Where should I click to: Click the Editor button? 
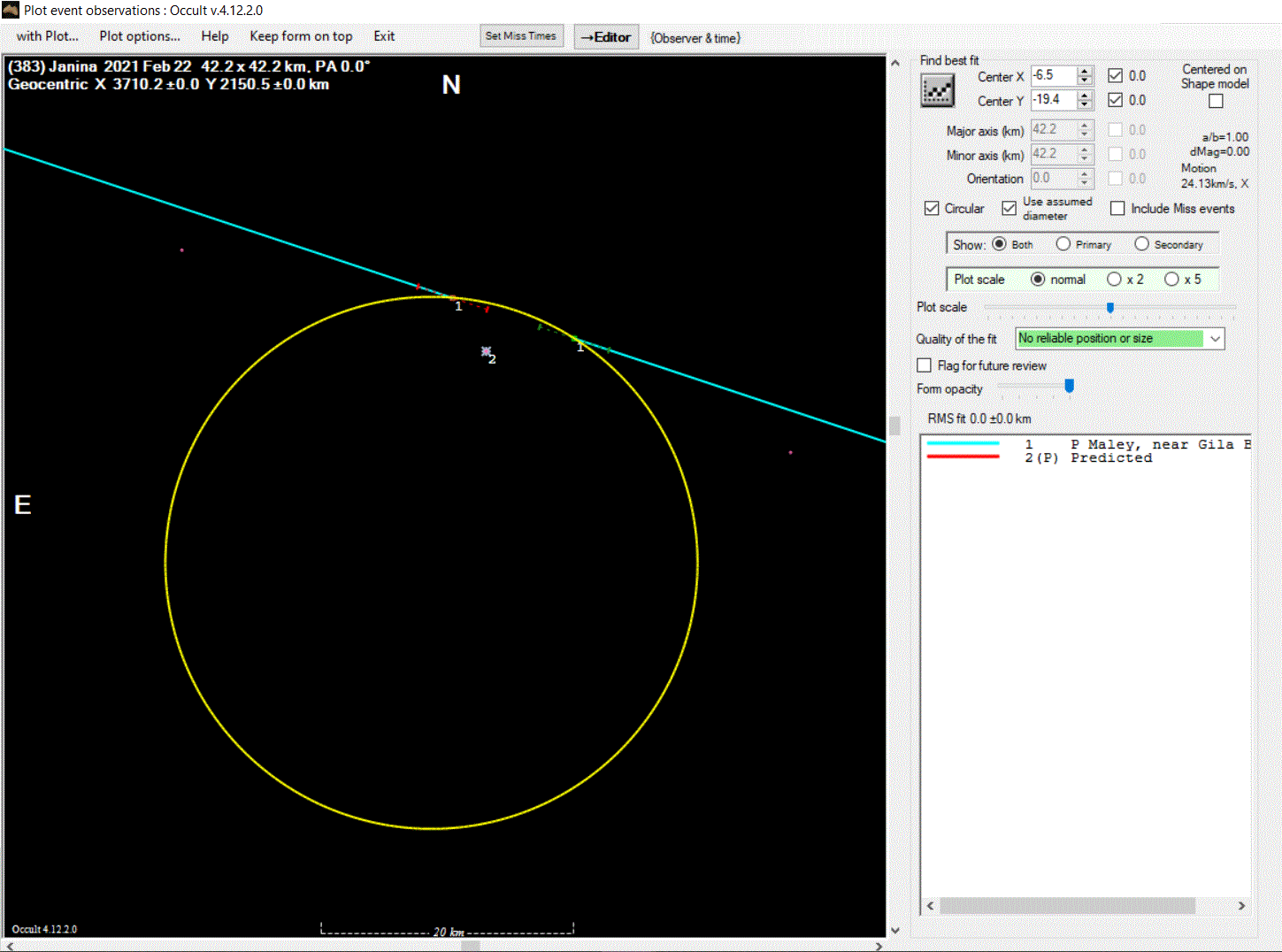(x=605, y=37)
